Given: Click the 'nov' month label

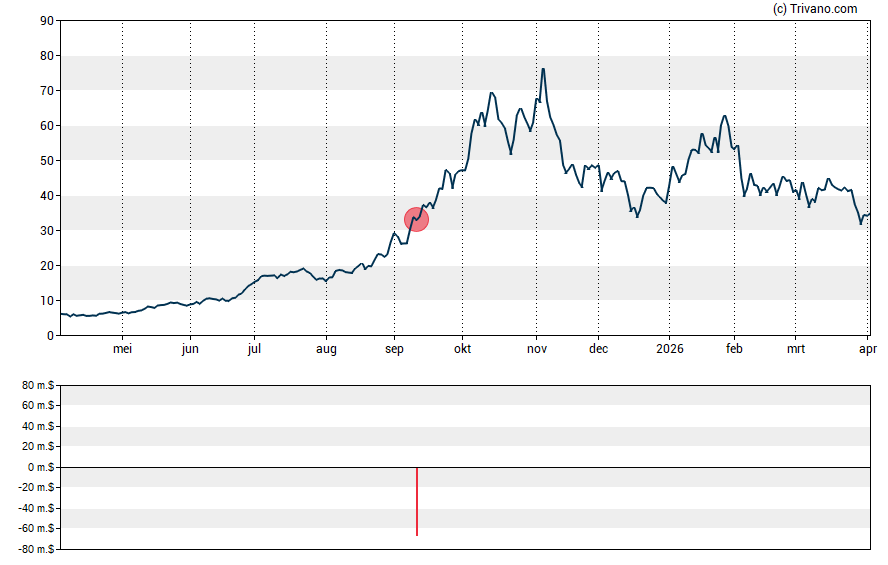Looking at the screenshot, I should point(537,349).
